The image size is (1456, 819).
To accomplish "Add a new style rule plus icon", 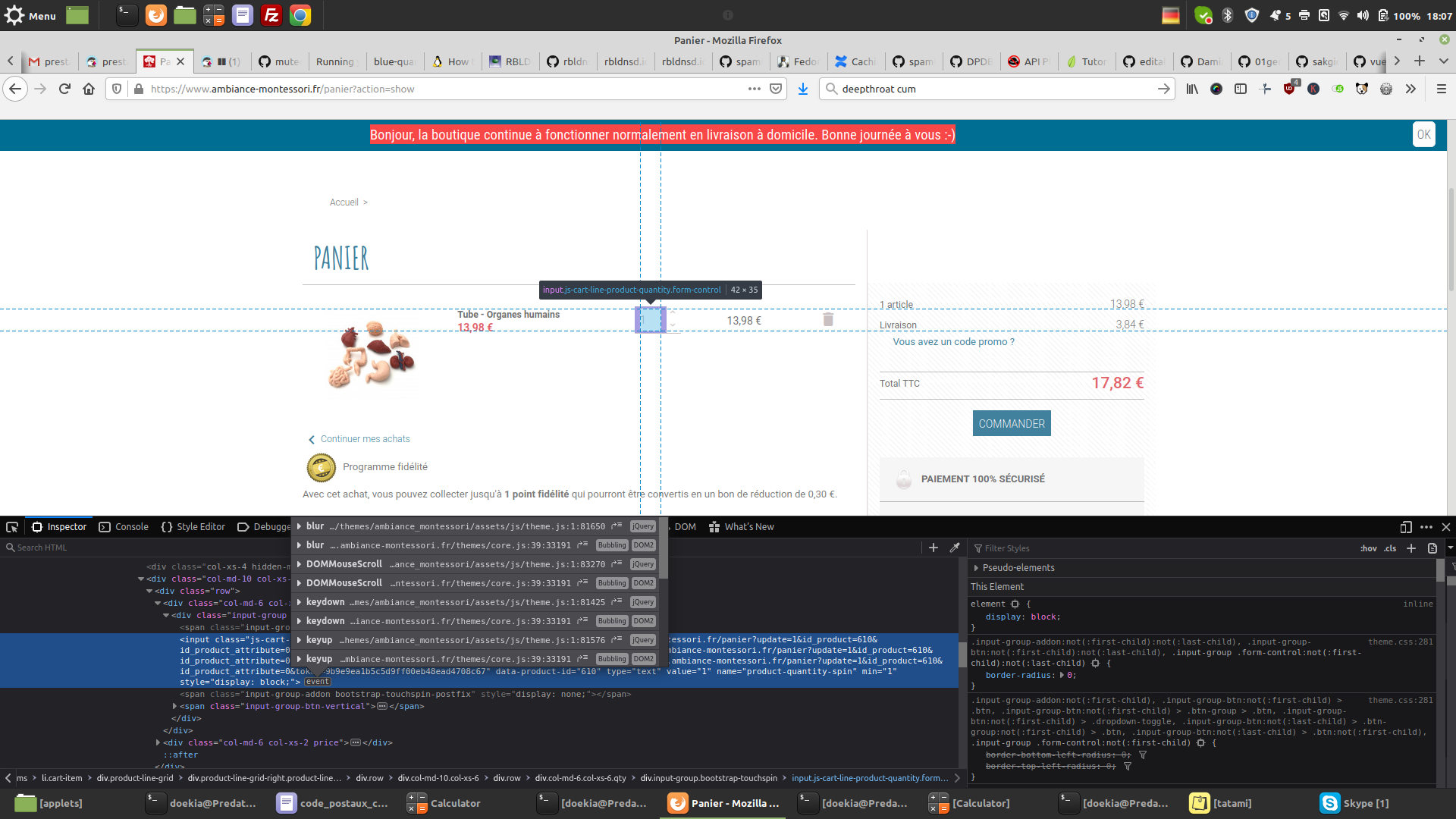I will tap(1411, 548).
